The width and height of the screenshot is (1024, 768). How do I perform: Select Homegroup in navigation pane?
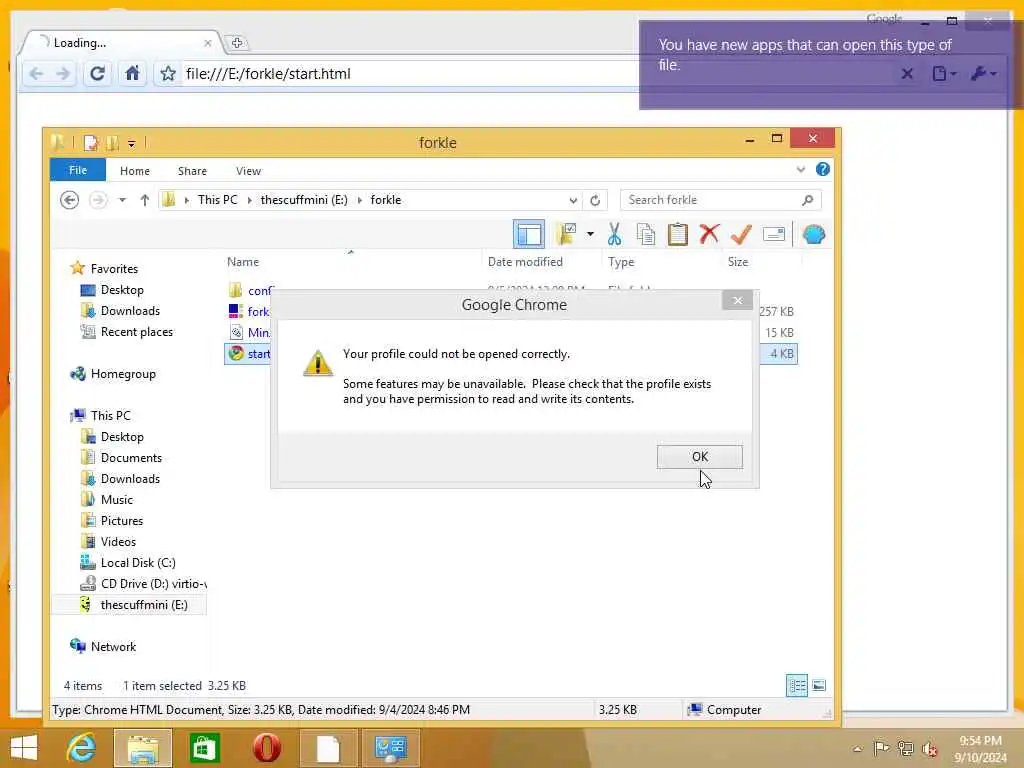[123, 374]
